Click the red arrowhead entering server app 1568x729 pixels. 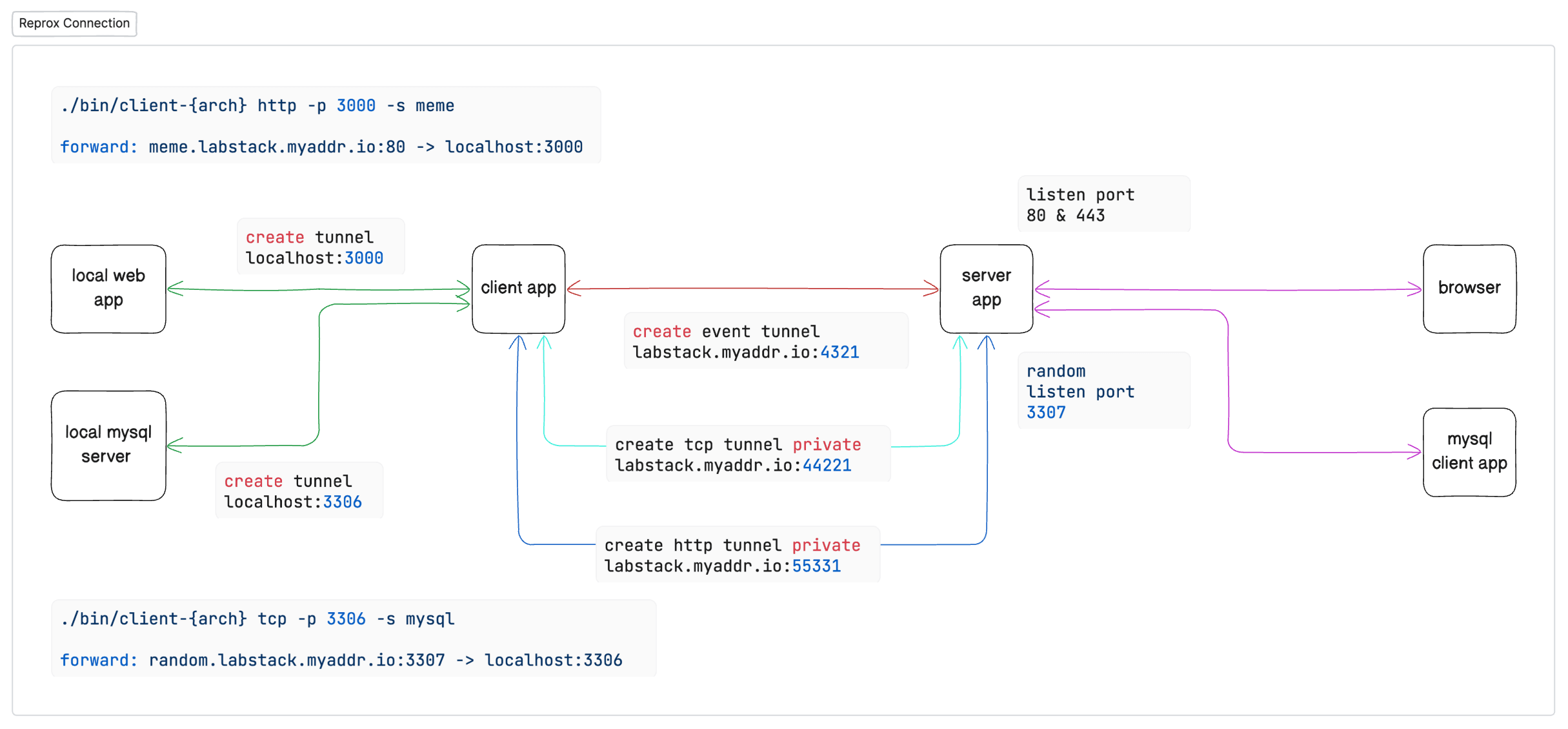pos(931,289)
